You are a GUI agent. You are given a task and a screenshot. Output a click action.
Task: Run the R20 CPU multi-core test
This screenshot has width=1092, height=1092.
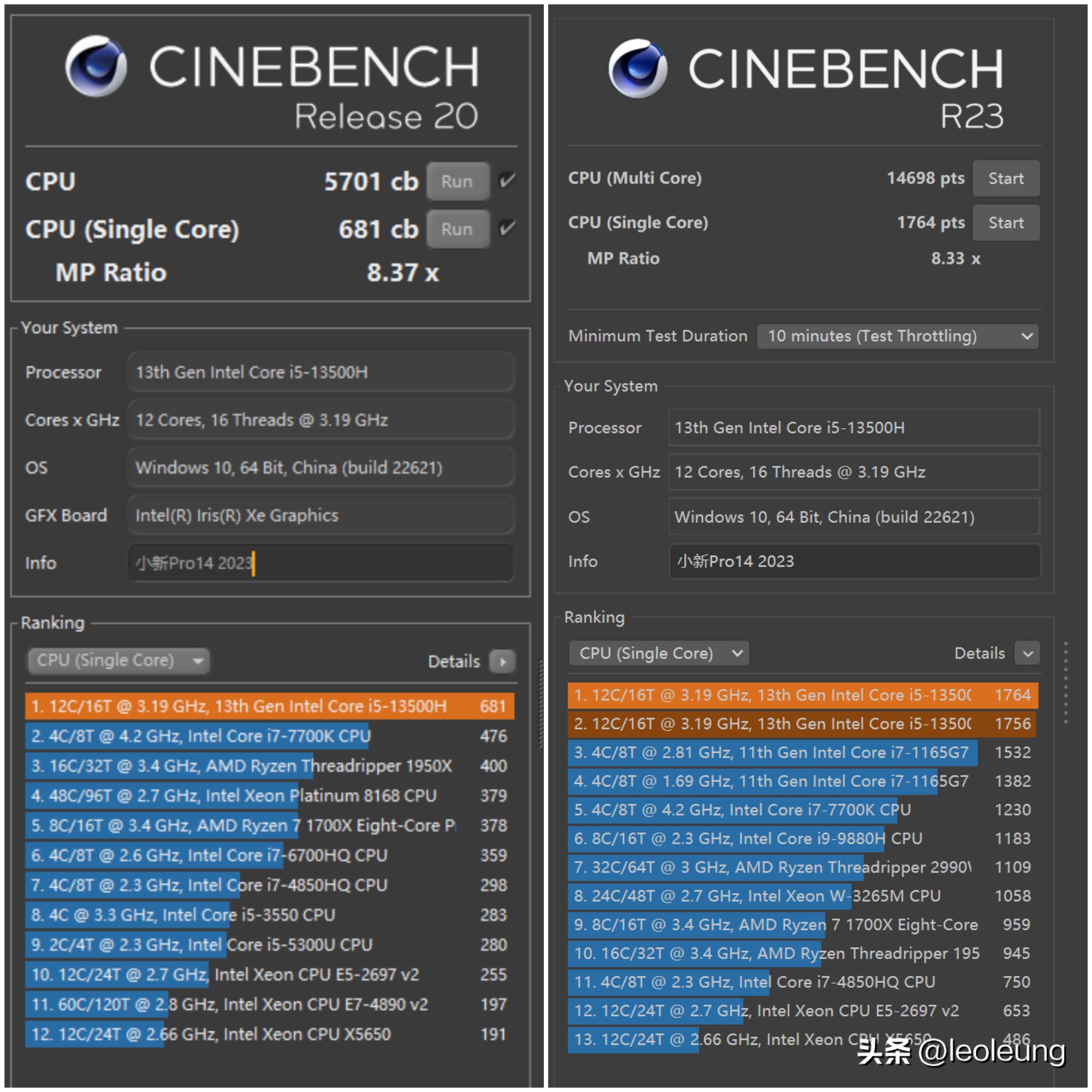coord(457,181)
